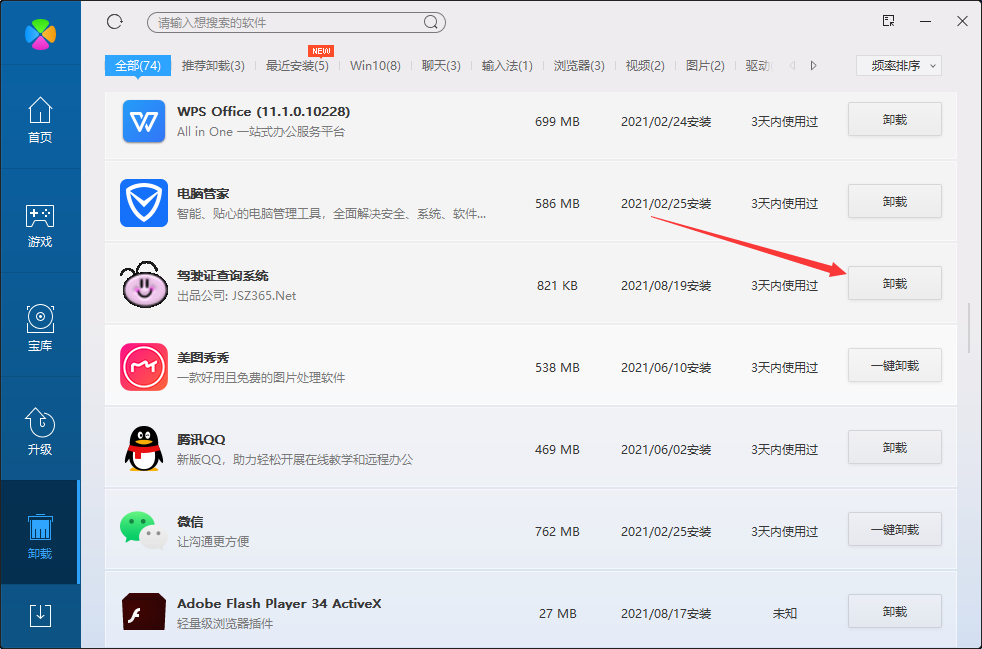The image size is (982, 649).
Task: Switch to 输入法(1) tab
Action: [x=507, y=65]
